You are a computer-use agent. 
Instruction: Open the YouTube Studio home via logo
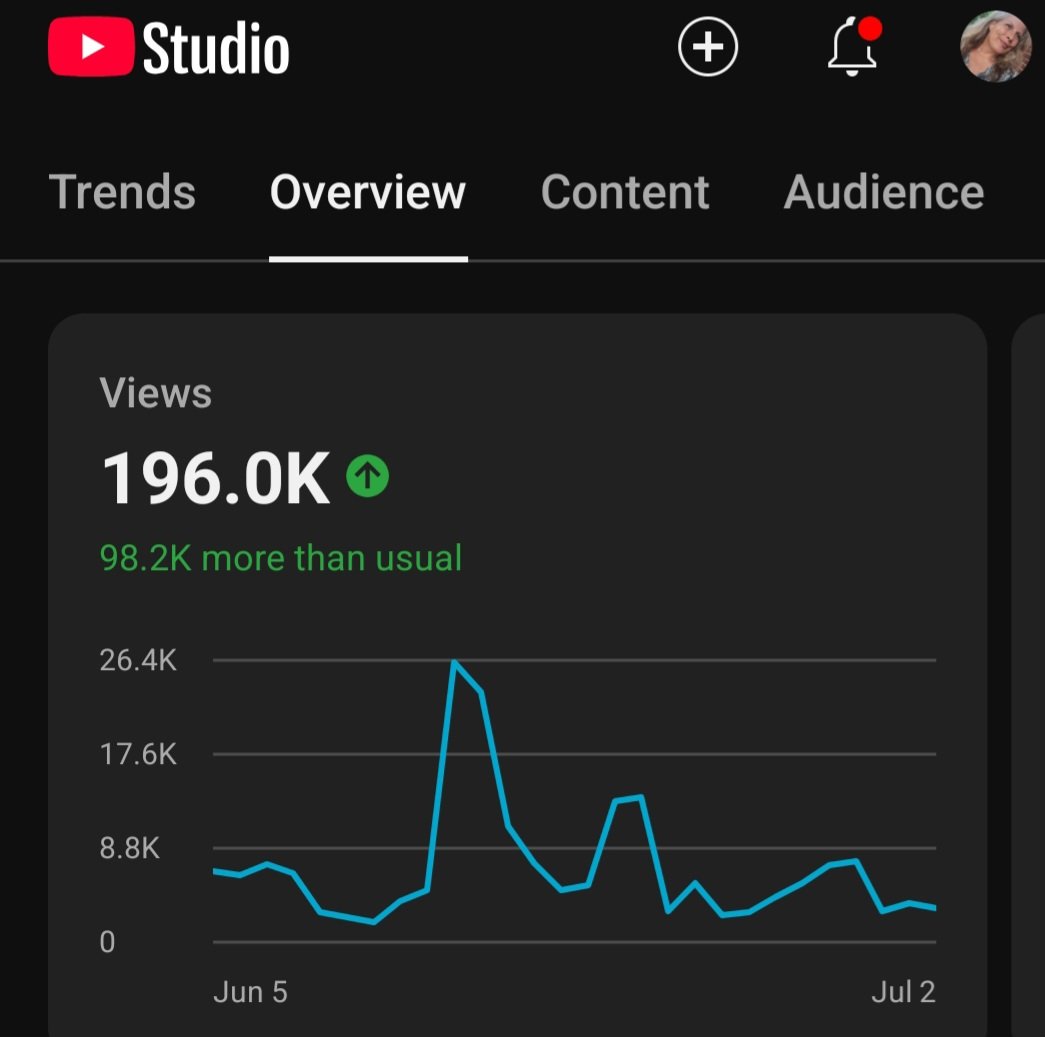click(170, 46)
